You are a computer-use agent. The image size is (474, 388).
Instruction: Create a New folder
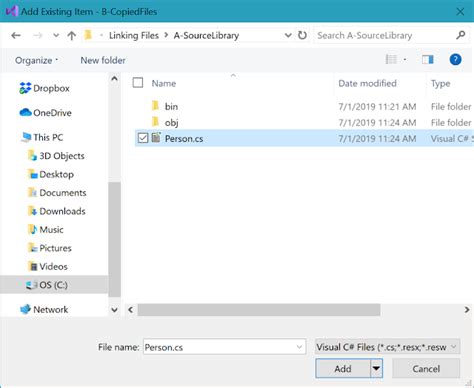pyautogui.click(x=103, y=60)
